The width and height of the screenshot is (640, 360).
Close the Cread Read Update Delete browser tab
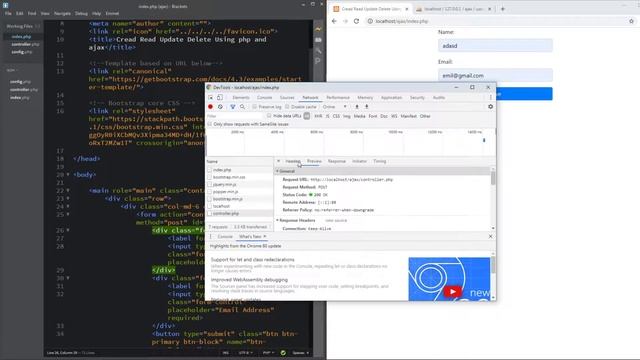coord(407,9)
